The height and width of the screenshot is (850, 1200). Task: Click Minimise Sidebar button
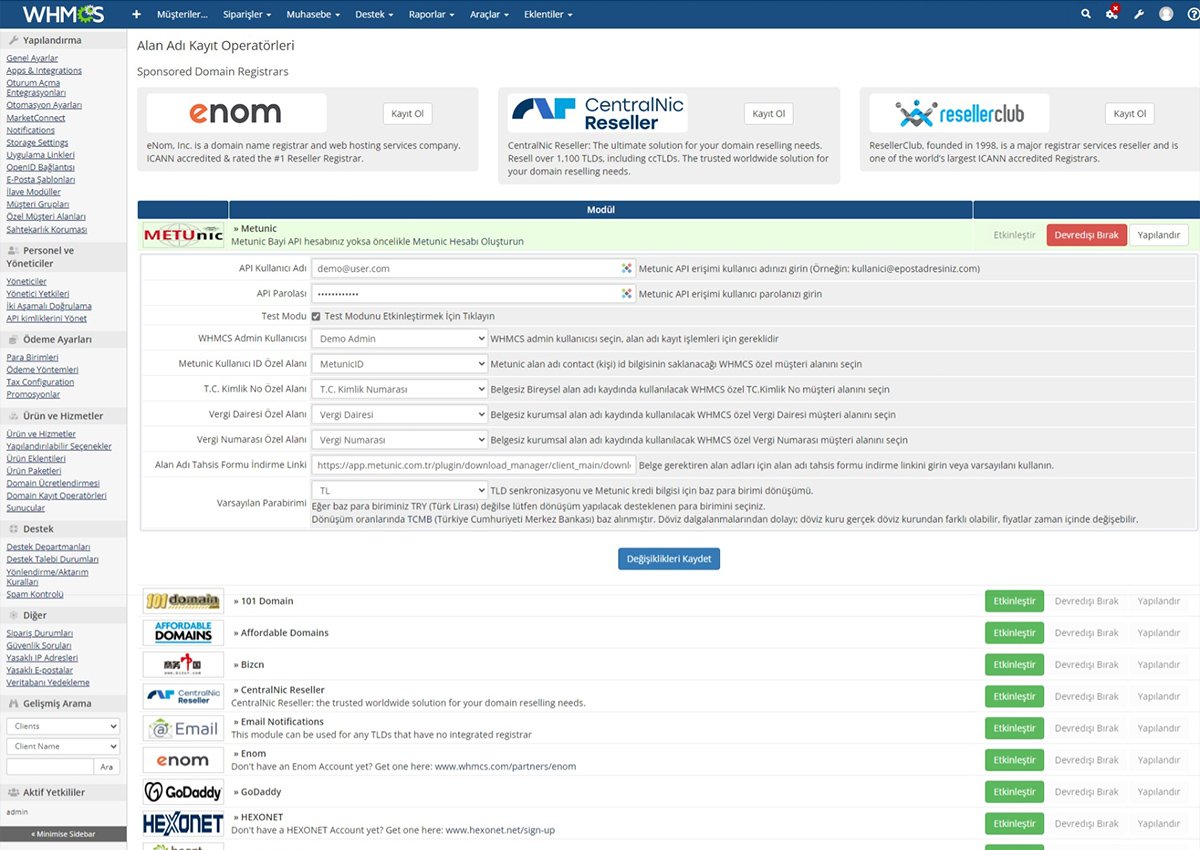click(x=63, y=833)
